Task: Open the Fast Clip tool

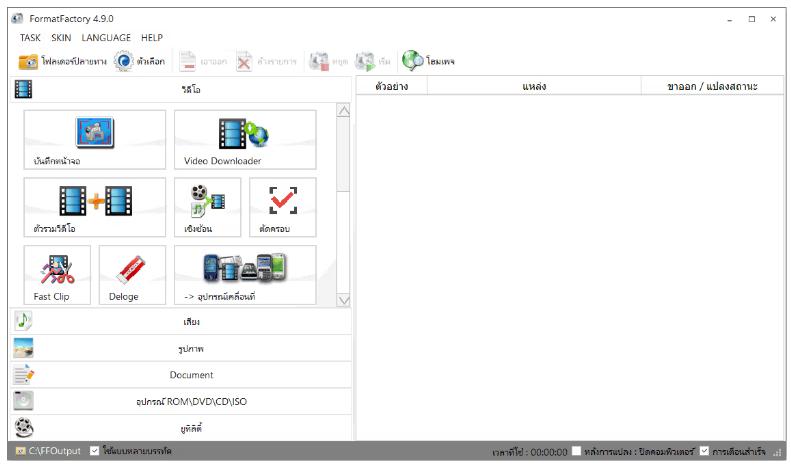Action: point(56,275)
